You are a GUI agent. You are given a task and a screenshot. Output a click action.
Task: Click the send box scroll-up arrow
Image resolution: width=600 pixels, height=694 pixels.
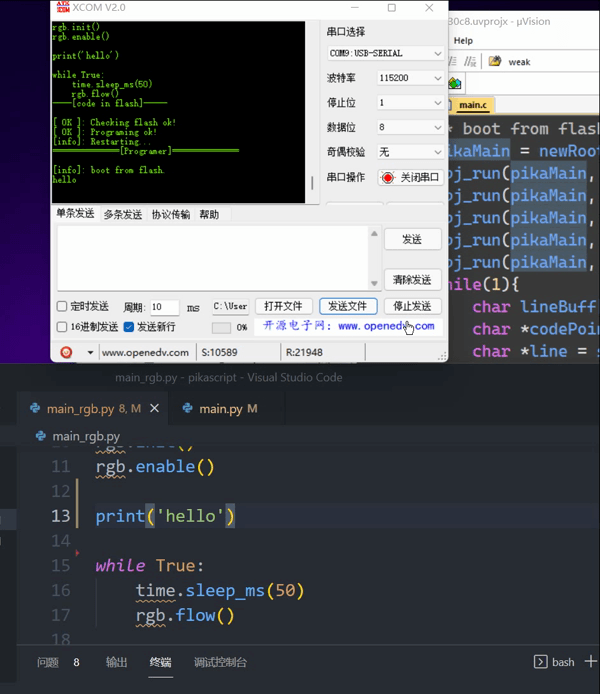click(374, 233)
